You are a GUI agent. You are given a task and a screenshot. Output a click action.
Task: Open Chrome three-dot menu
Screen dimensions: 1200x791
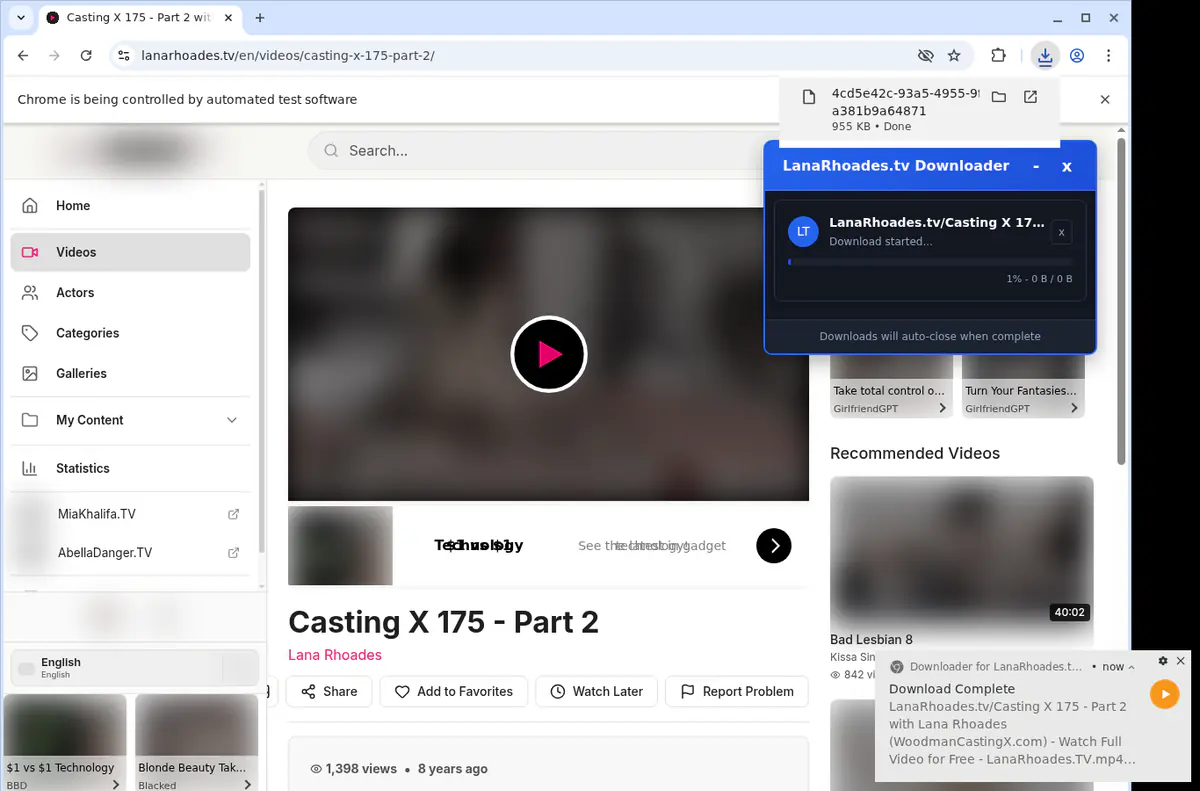(1109, 56)
